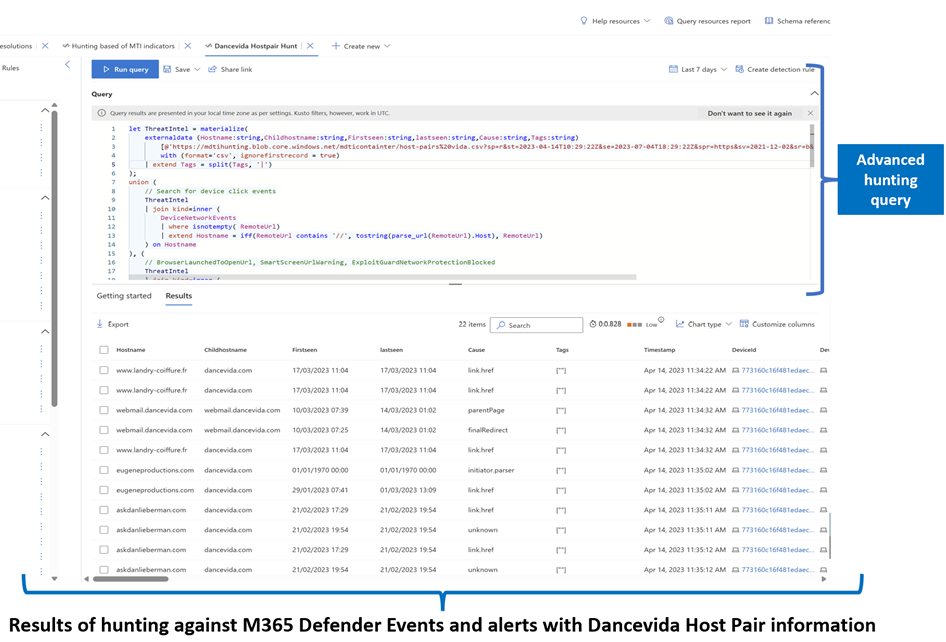
Task: Open the Save dropdown arrow
Action: click(x=197, y=69)
